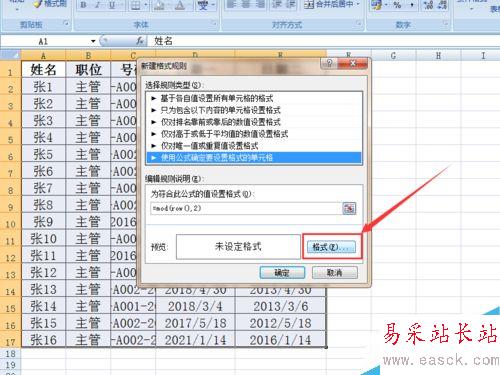500x375 pixels.
Task: Decrease decimal places
Action: coord(442,5)
